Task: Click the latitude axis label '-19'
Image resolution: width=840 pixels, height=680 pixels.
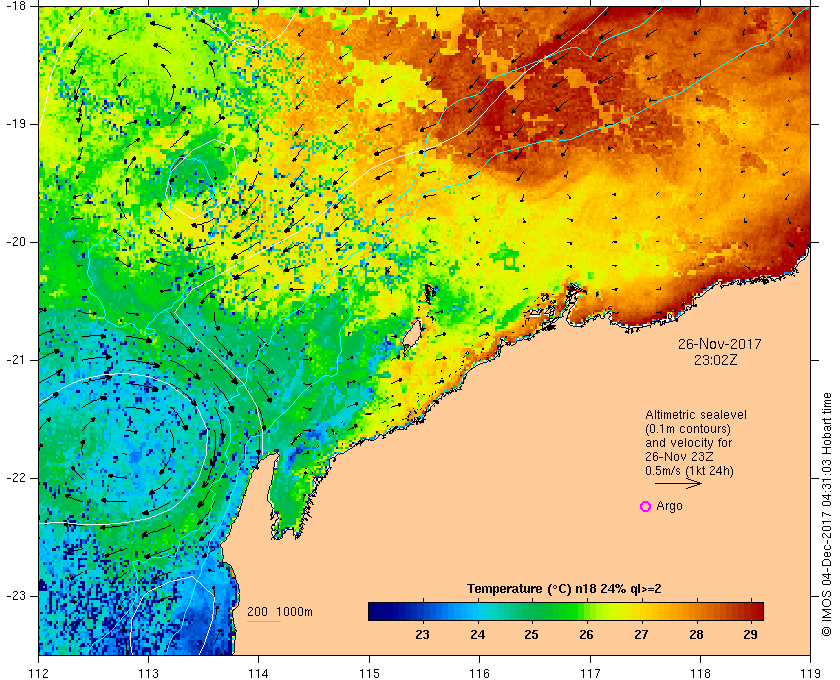Action: click(x=15, y=124)
